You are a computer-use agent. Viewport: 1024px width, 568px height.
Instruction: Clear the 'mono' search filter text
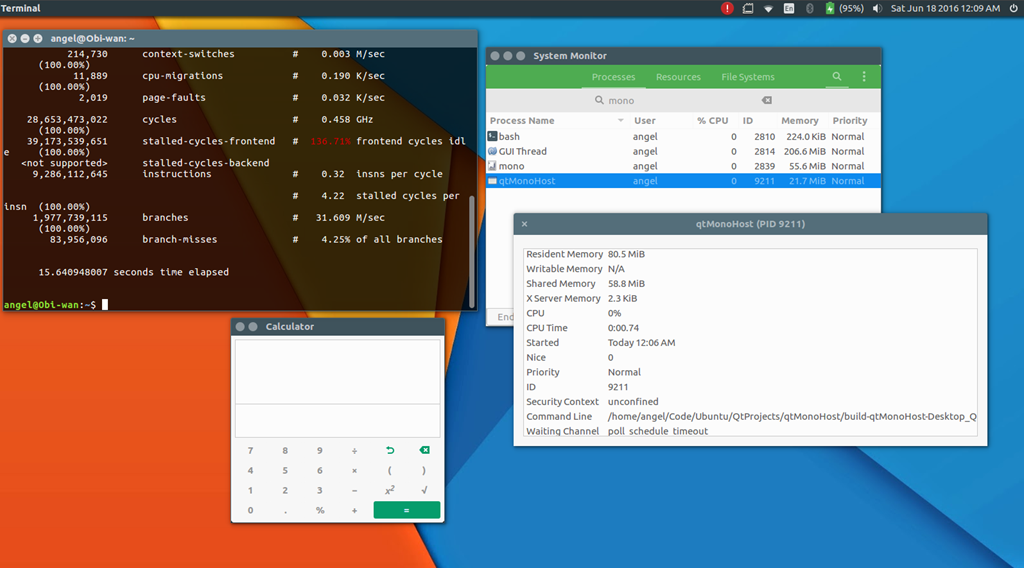[x=767, y=101]
